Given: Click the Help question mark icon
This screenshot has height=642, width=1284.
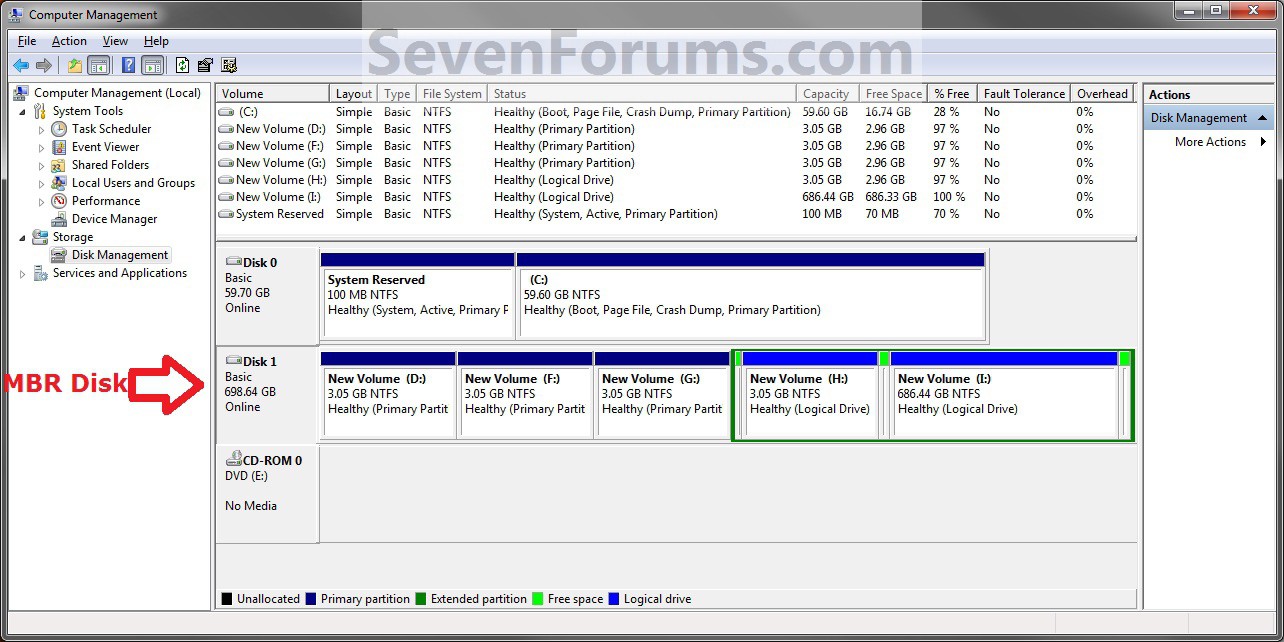Looking at the screenshot, I should 127,65.
